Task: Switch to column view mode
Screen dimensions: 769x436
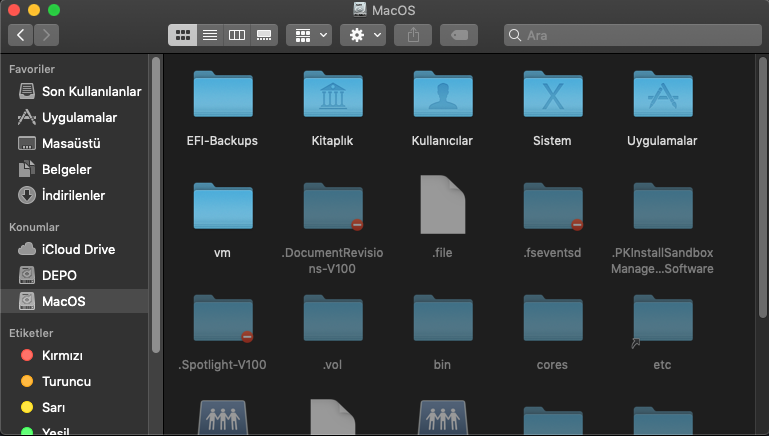Action: tap(237, 35)
